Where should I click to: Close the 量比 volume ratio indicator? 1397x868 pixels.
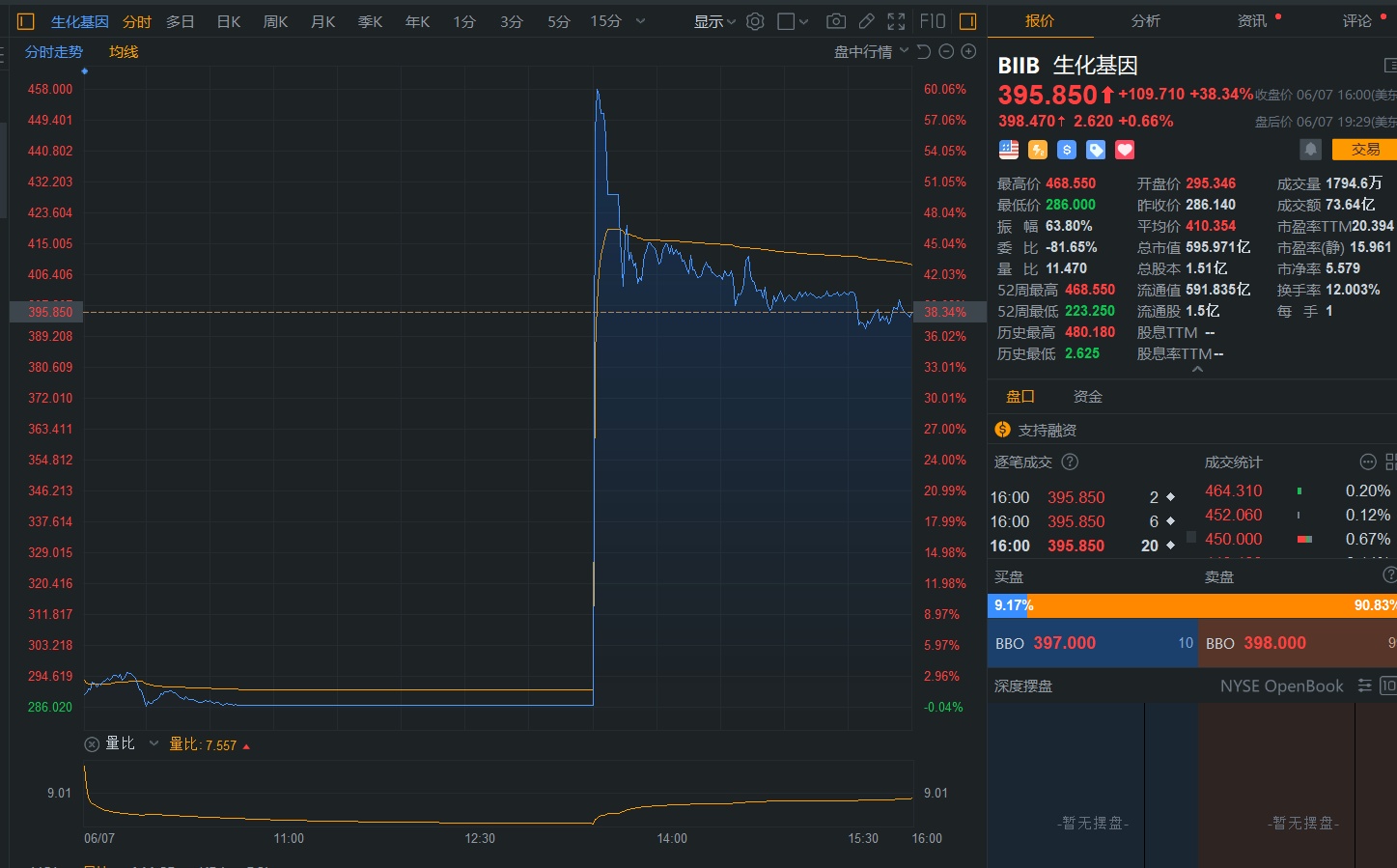tap(92, 744)
